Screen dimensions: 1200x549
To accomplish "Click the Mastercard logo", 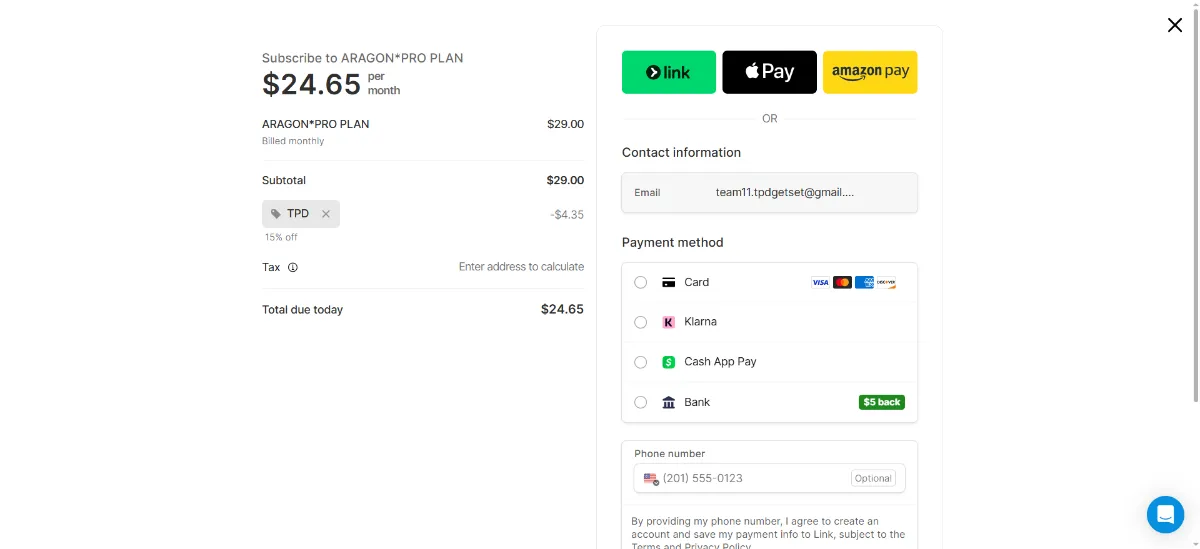I will click(x=842, y=283).
